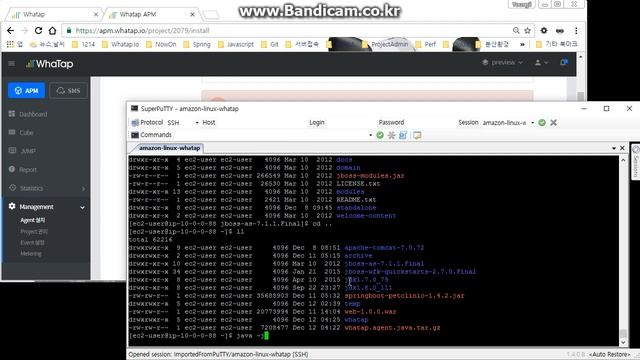The image size is (640, 360).
Task: Click the apache-tomcat-7.0.72 directory name
Action: [x=384, y=248]
